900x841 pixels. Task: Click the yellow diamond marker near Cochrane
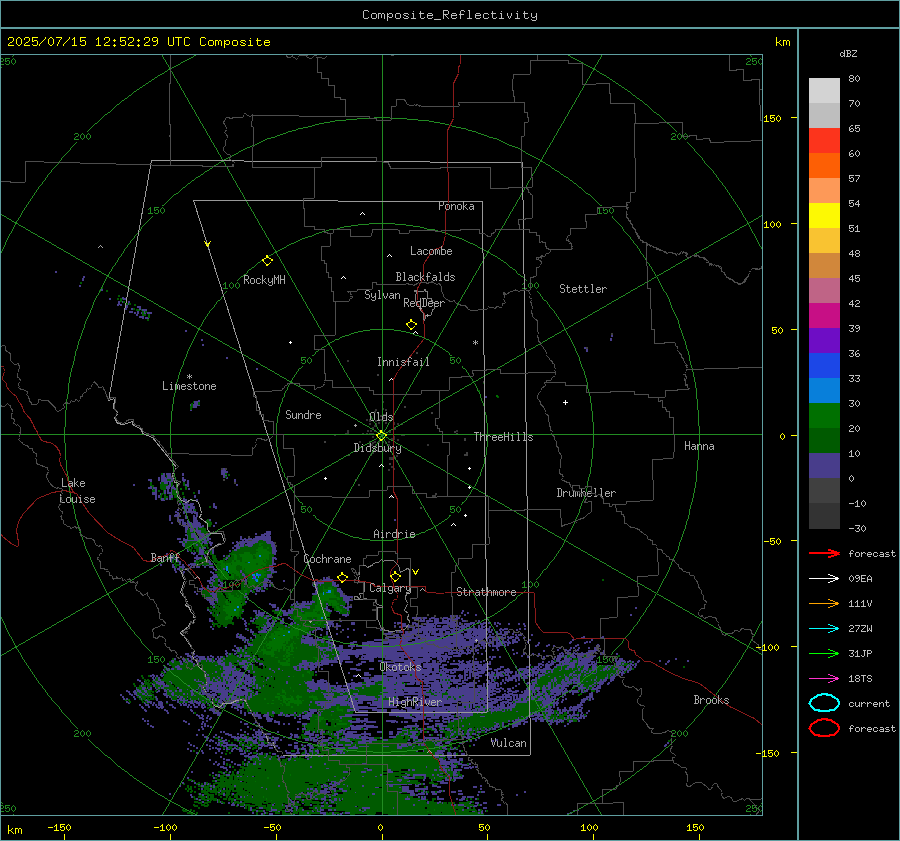click(x=342, y=577)
